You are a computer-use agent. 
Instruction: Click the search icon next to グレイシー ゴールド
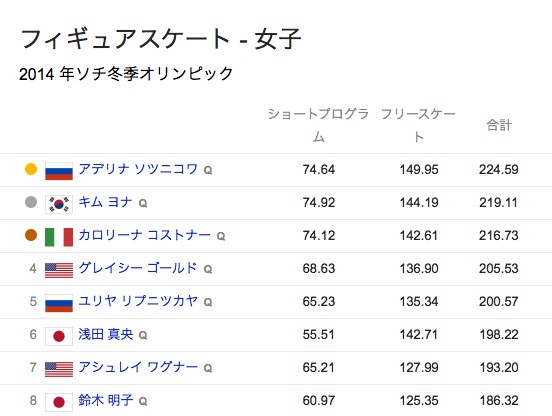tap(208, 270)
